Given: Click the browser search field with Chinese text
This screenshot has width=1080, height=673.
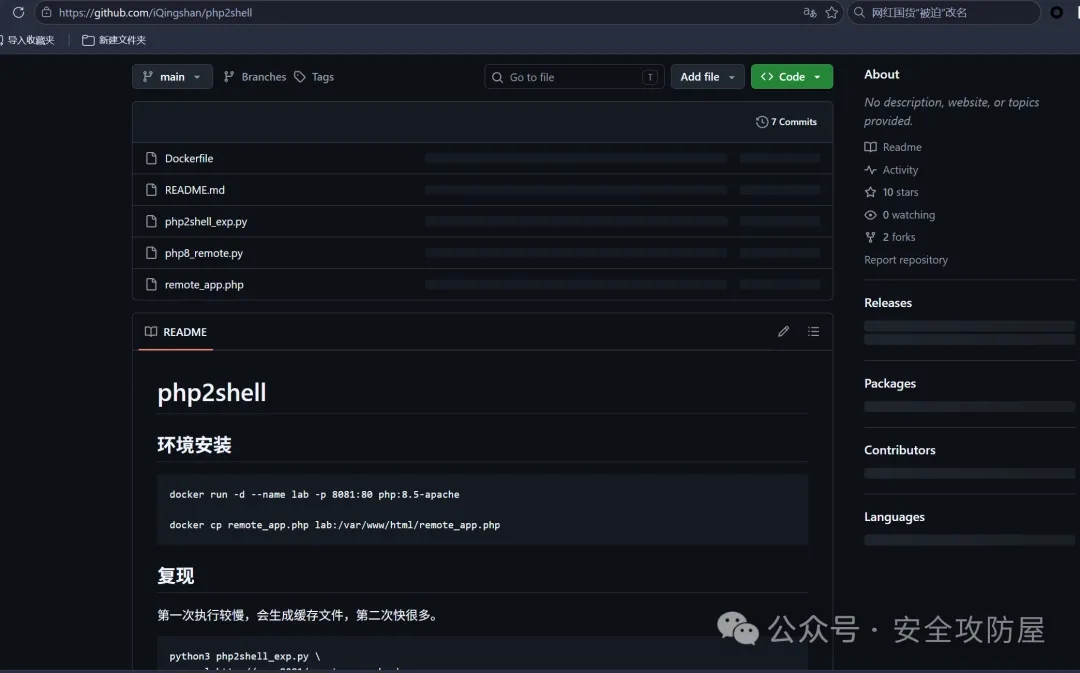Looking at the screenshot, I should pyautogui.click(x=944, y=12).
